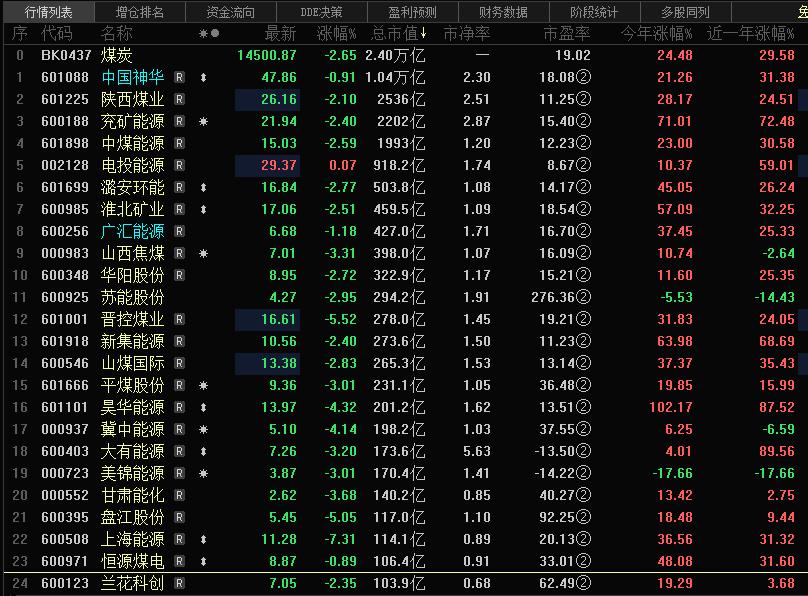Screen dimensions: 808x596
Task: Select 102.17 year gain of 昊华能源
Action: point(670,407)
